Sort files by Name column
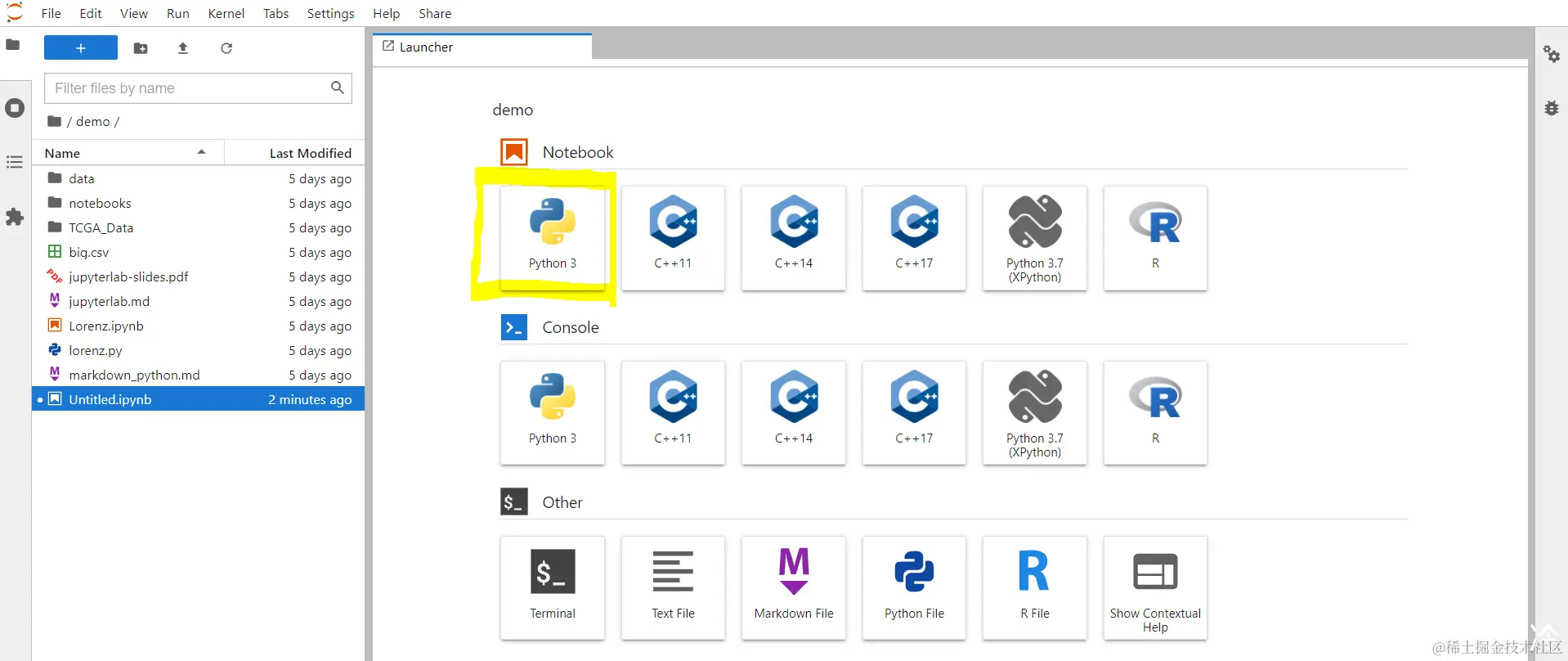The width and height of the screenshot is (1568, 661). tap(128, 153)
